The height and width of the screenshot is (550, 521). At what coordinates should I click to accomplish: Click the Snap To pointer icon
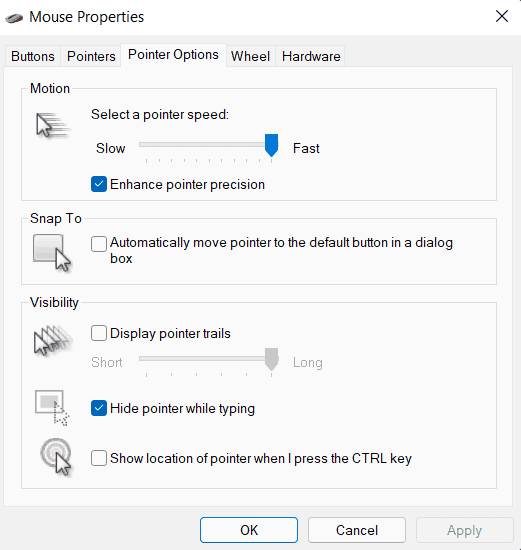tap(52, 253)
